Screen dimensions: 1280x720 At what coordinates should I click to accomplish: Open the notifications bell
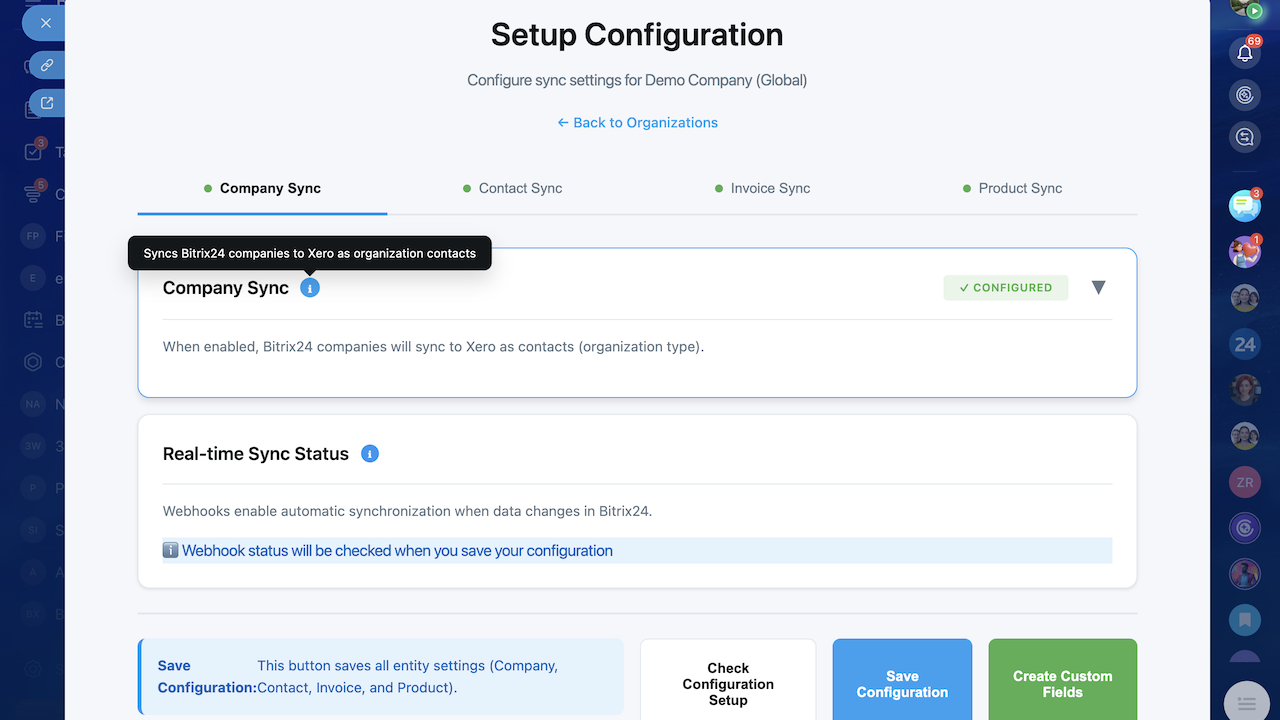click(x=1245, y=53)
